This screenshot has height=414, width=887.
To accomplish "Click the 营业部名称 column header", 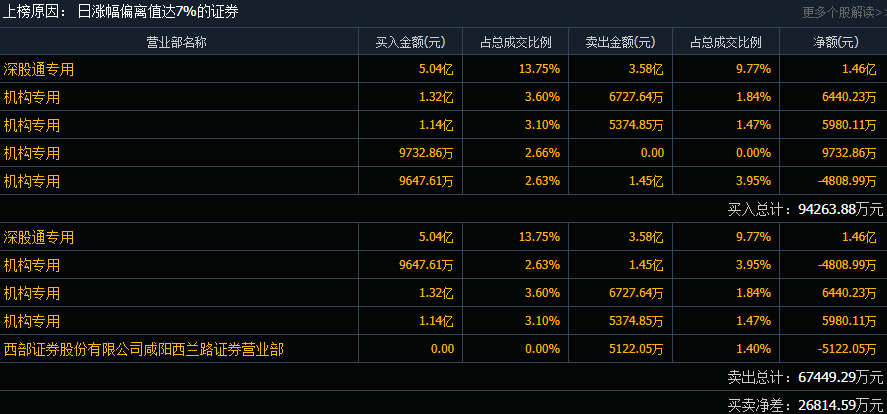I will pyautogui.click(x=176, y=42).
